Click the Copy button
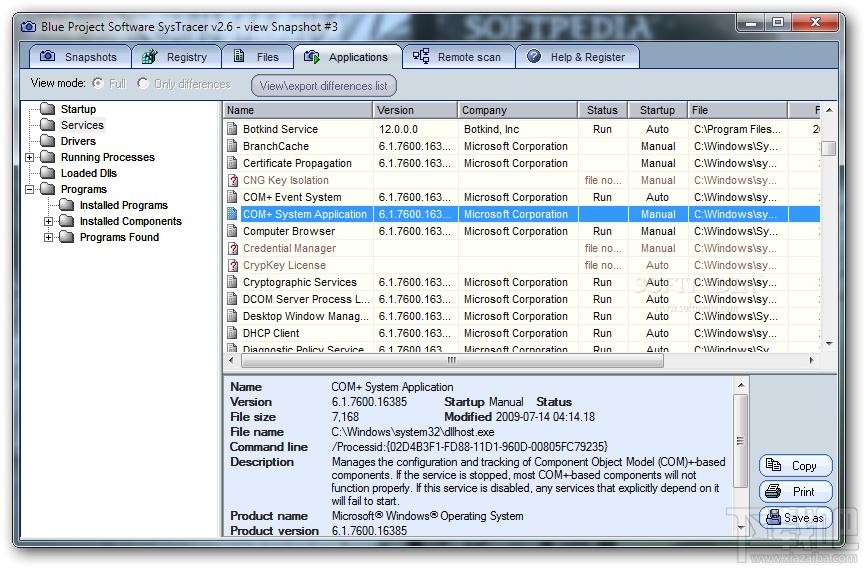 (796, 466)
